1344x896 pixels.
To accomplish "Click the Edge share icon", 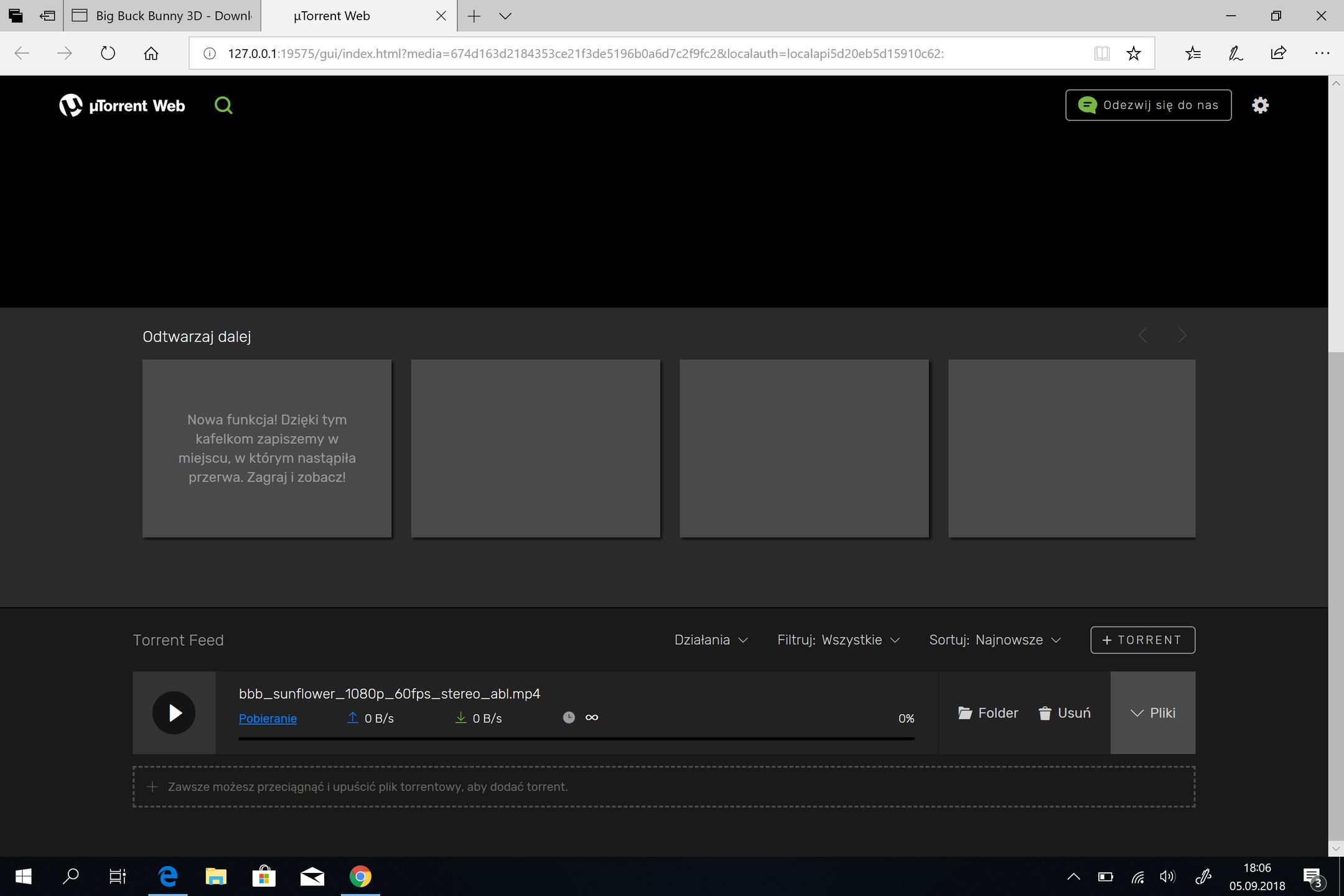I will point(1278,54).
